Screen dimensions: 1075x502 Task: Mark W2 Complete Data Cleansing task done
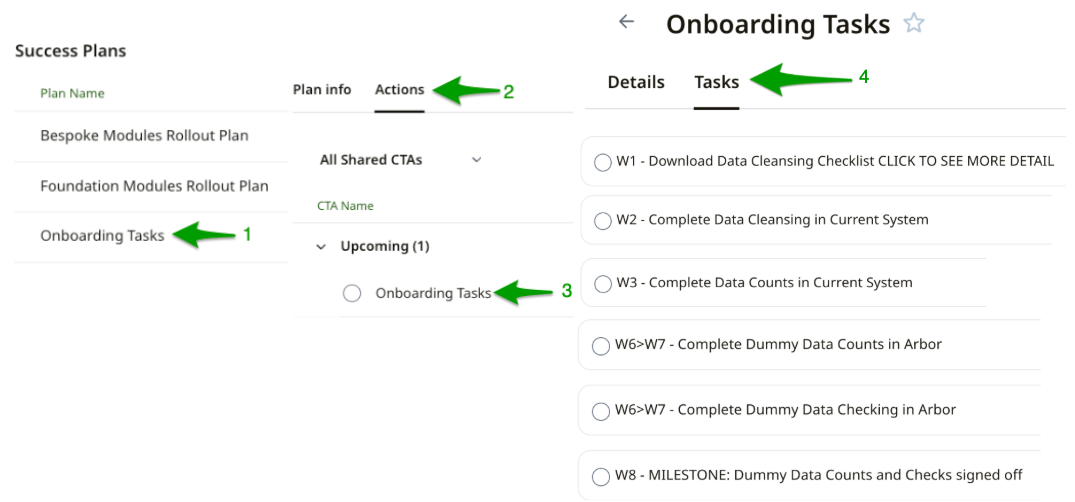click(x=603, y=222)
